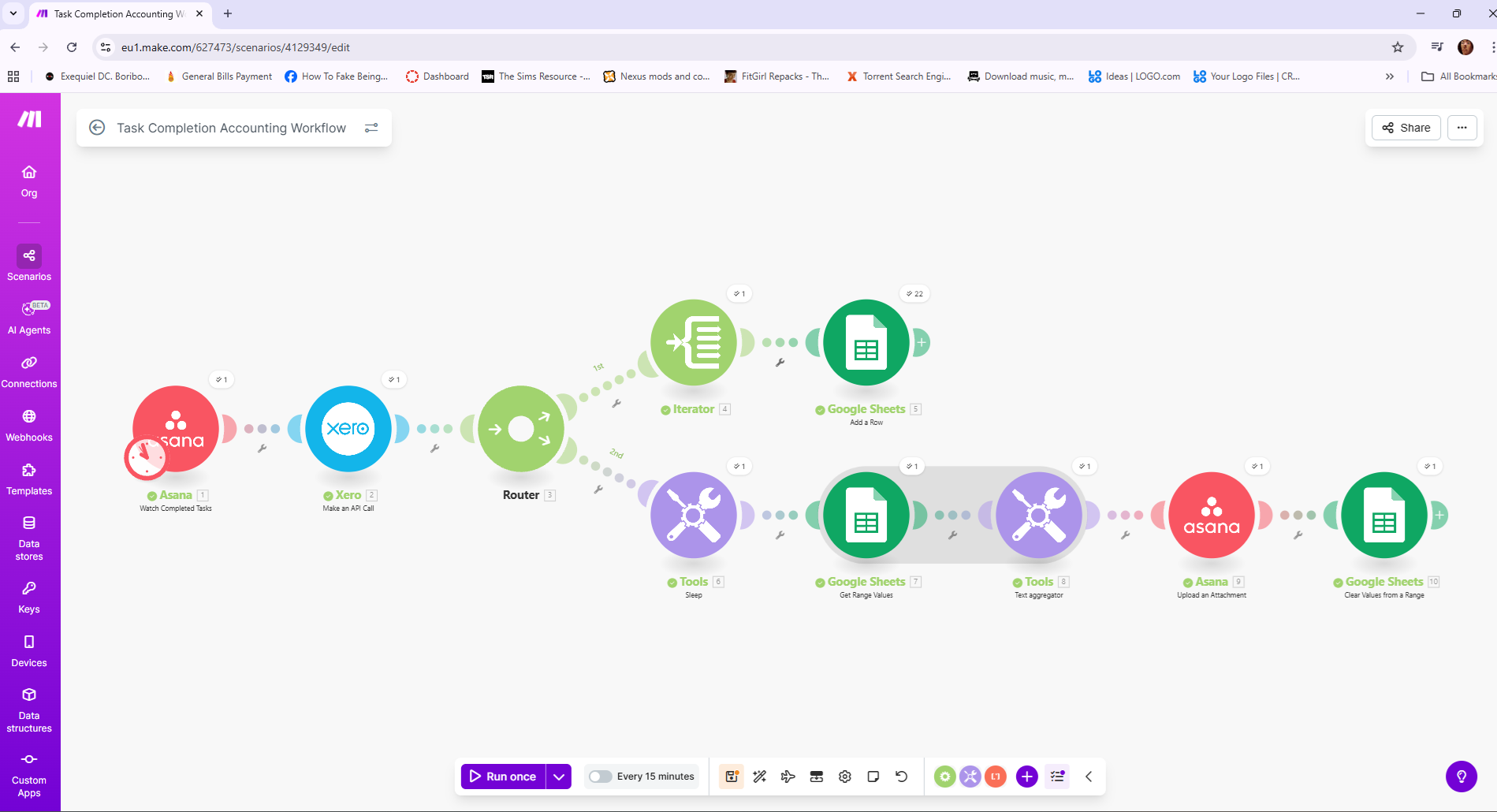
Task: Open Scenarios in the sidebar
Action: pos(29,263)
